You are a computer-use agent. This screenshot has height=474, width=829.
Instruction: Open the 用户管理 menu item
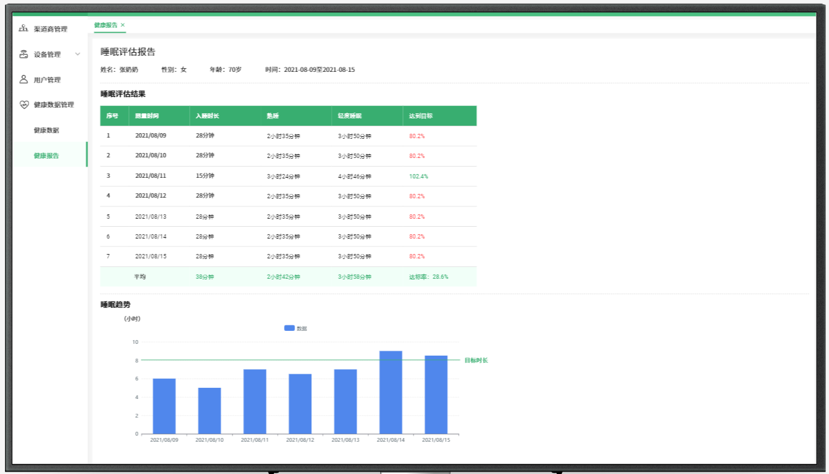pyautogui.click(x=47, y=80)
